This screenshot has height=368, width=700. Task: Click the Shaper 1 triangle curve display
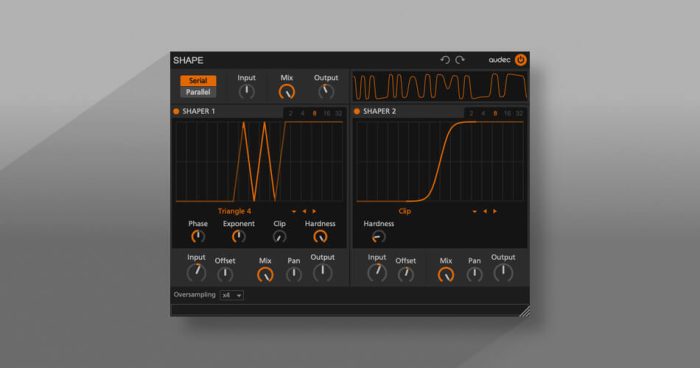(259, 162)
